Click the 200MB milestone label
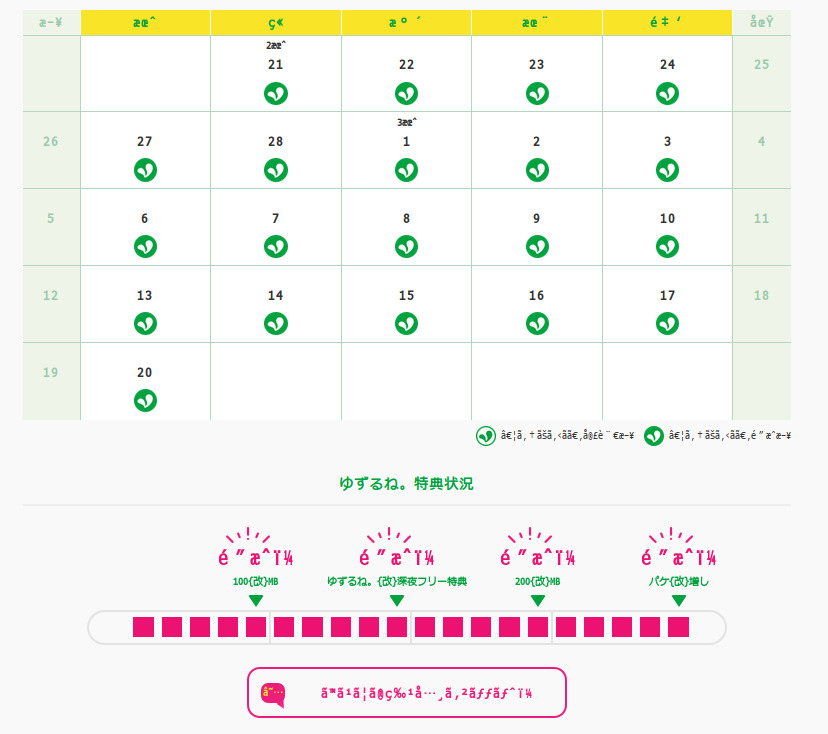The image size is (828, 734). click(x=538, y=581)
